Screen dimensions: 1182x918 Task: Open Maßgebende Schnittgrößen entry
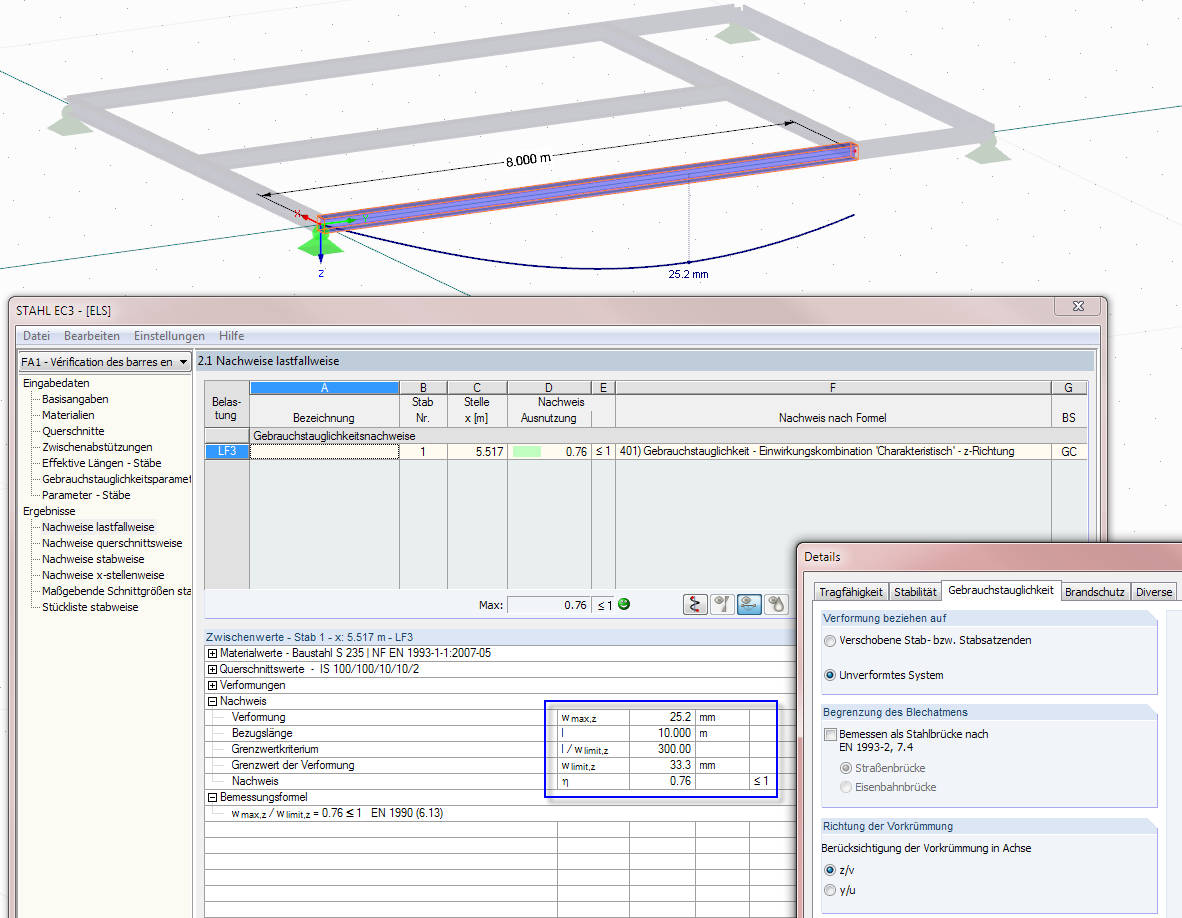[x=116, y=591]
